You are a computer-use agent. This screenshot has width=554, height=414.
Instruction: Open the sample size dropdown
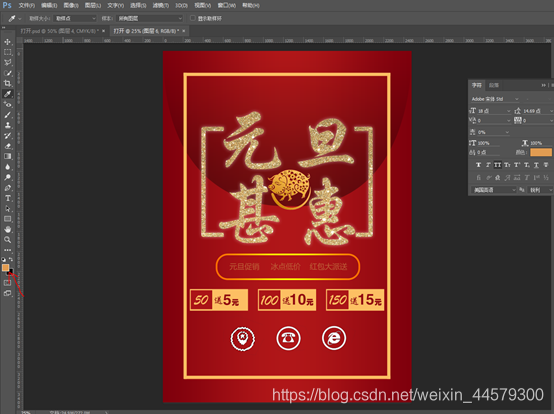point(75,18)
